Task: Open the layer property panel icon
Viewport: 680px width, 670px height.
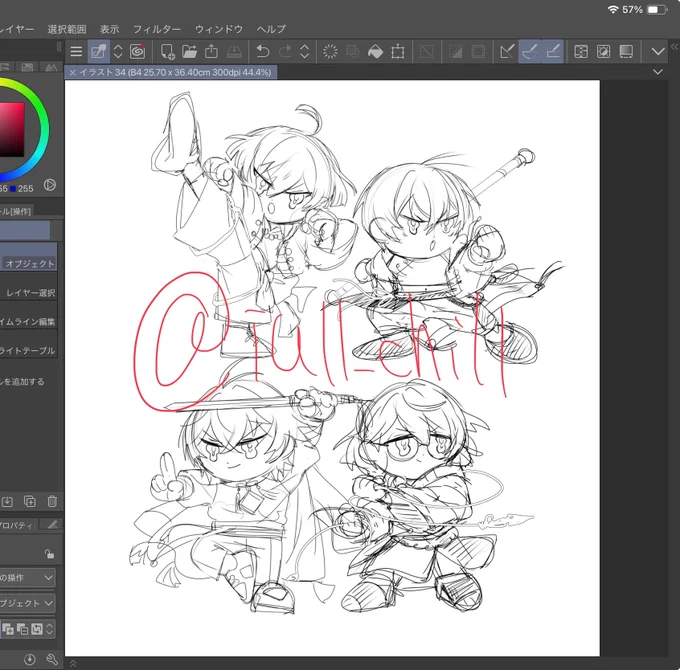Action: (581, 52)
